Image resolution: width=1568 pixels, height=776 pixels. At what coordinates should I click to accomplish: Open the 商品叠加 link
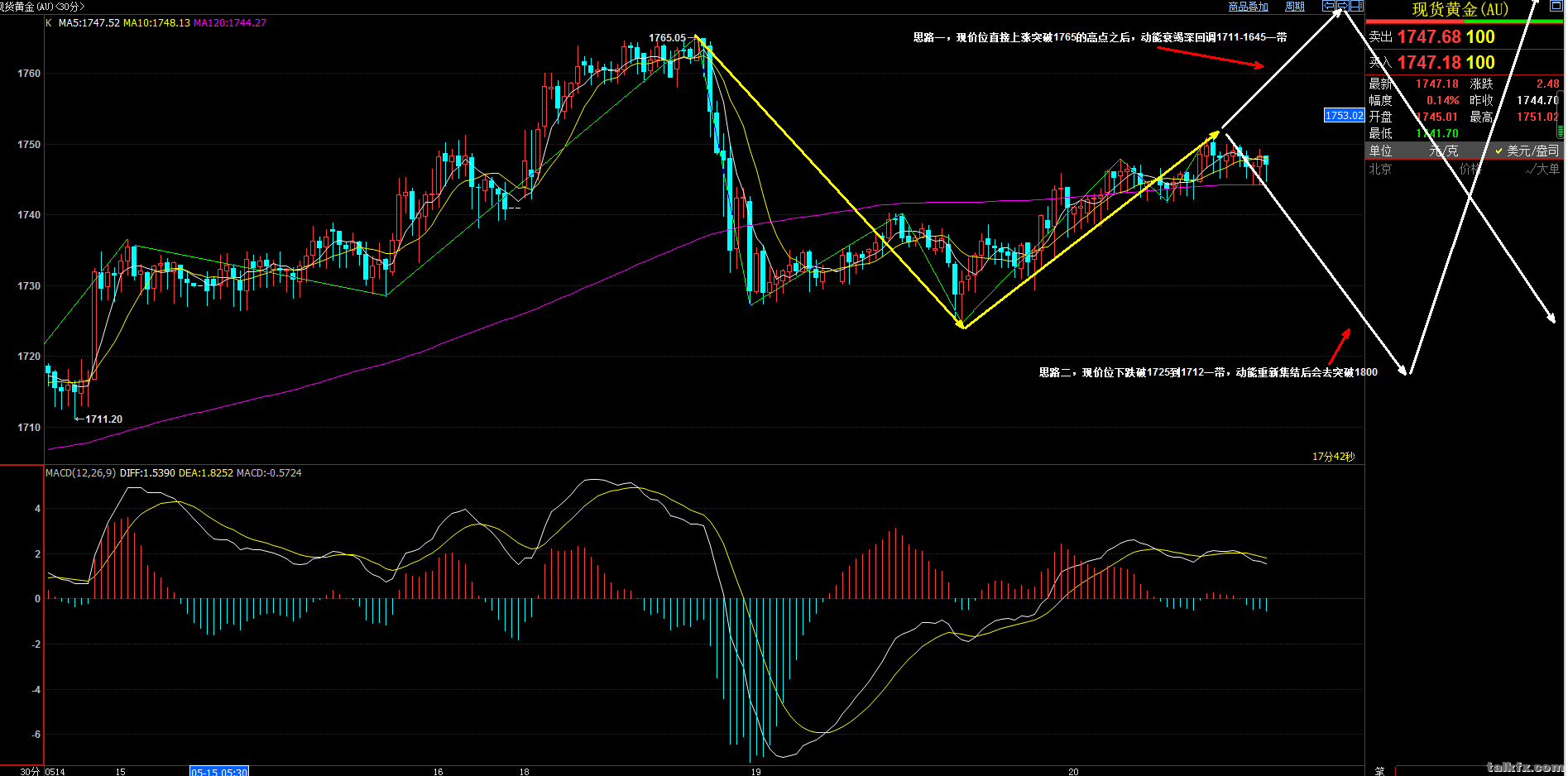point(1249,7)
